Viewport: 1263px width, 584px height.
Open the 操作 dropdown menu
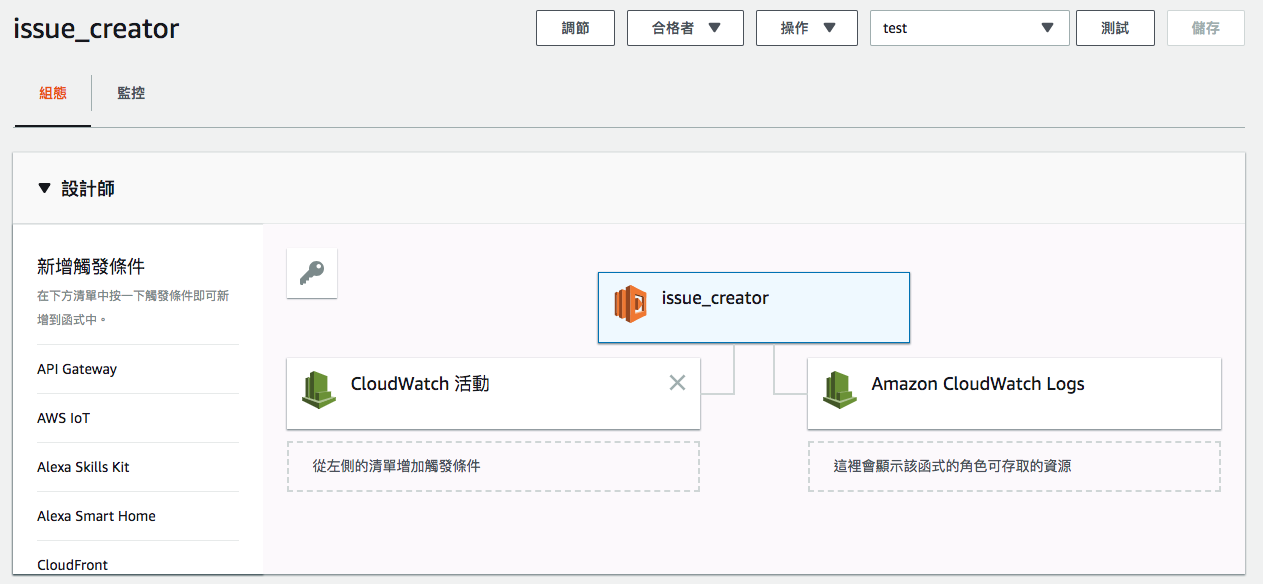pos(807,28)
